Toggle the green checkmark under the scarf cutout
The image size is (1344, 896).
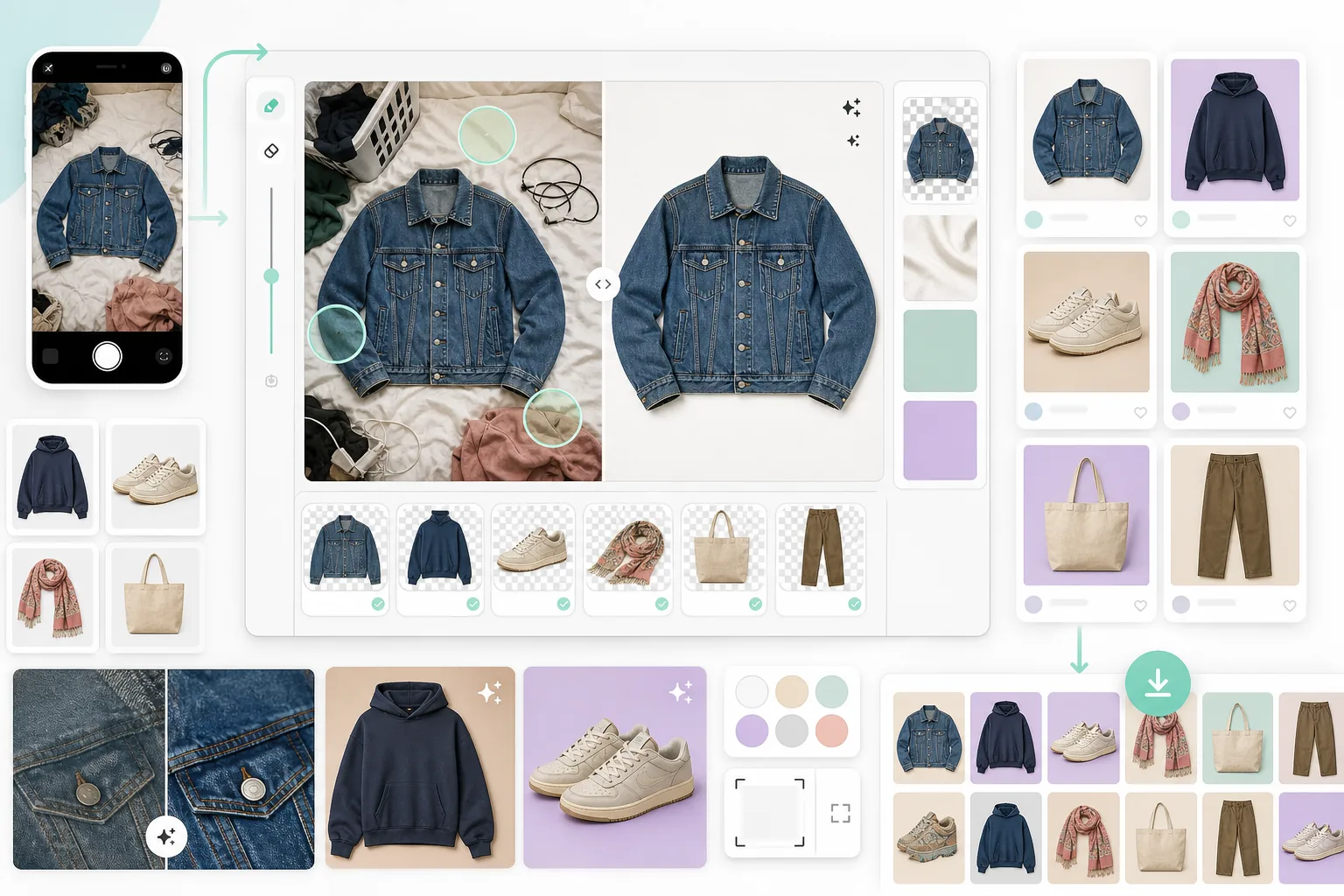pos(661,604)
